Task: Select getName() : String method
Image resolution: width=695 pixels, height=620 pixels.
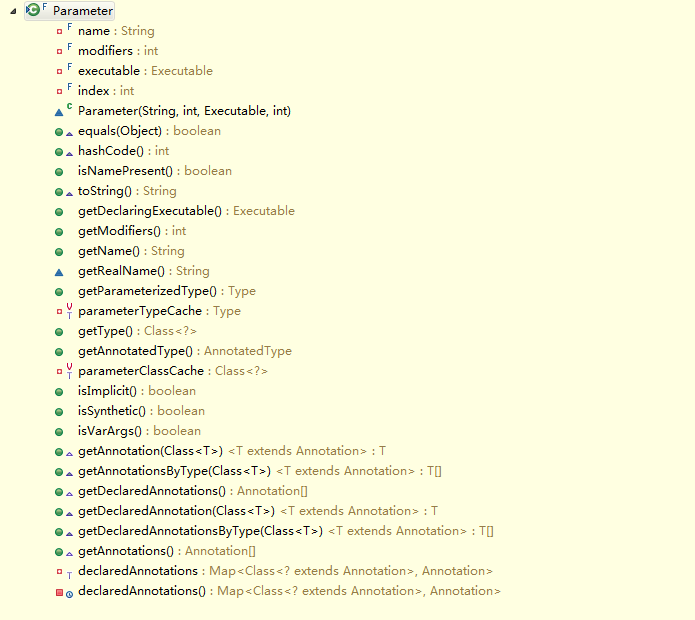Action: [x=131, y=251]
